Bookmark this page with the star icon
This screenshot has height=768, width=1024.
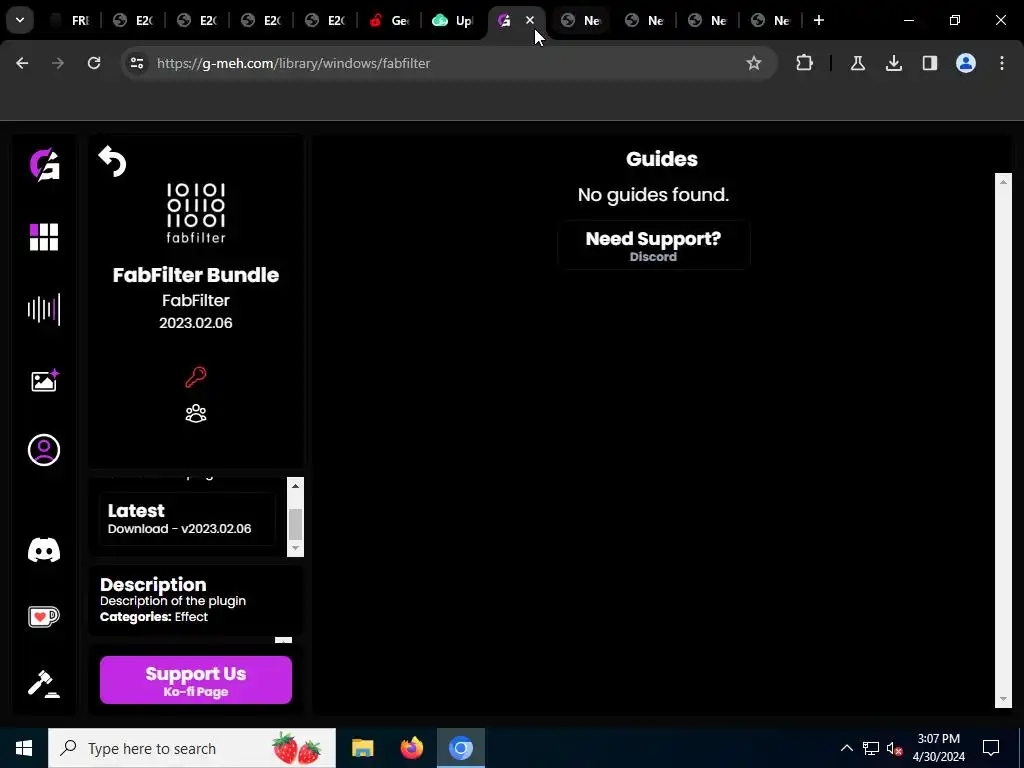[x=754, y=63]
